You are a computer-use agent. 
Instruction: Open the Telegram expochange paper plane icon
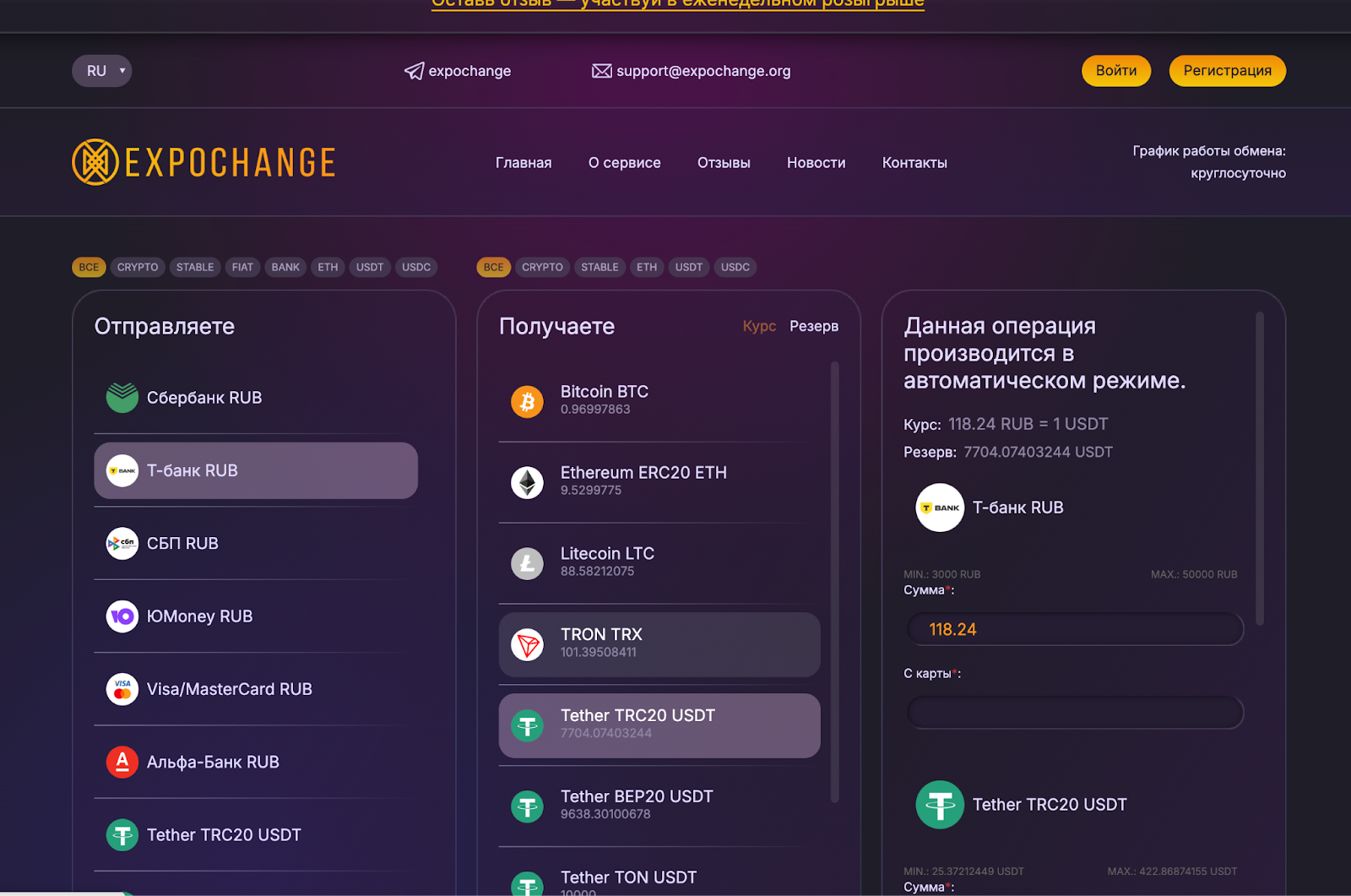[x=415, y=71]
